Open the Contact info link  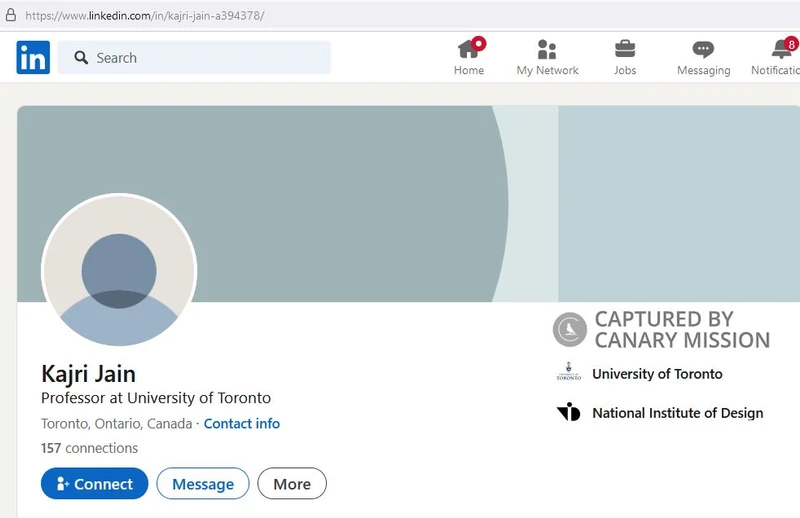coord(242,424)
